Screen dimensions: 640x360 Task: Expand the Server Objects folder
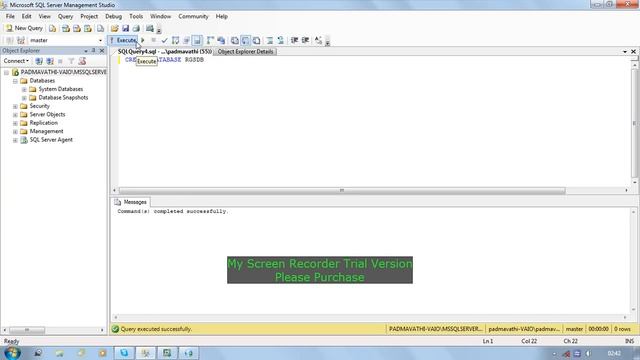point(15,115)
